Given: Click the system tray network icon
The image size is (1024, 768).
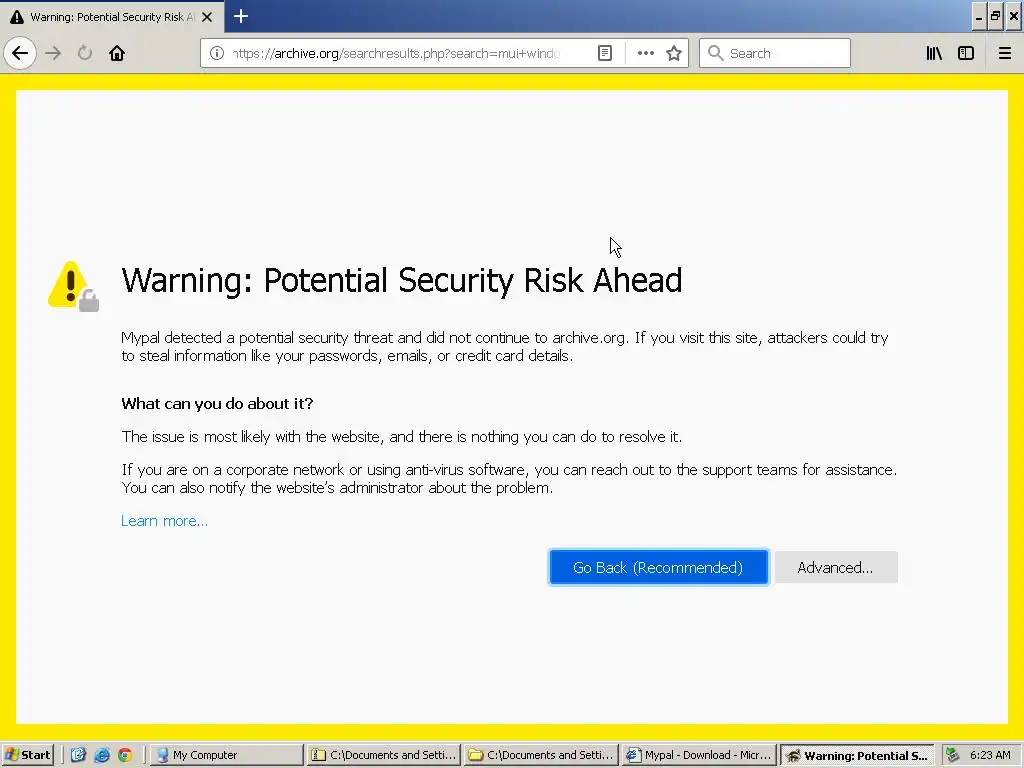Looking at the screenshot, I should pyautogui.click(x=952, y=755).
